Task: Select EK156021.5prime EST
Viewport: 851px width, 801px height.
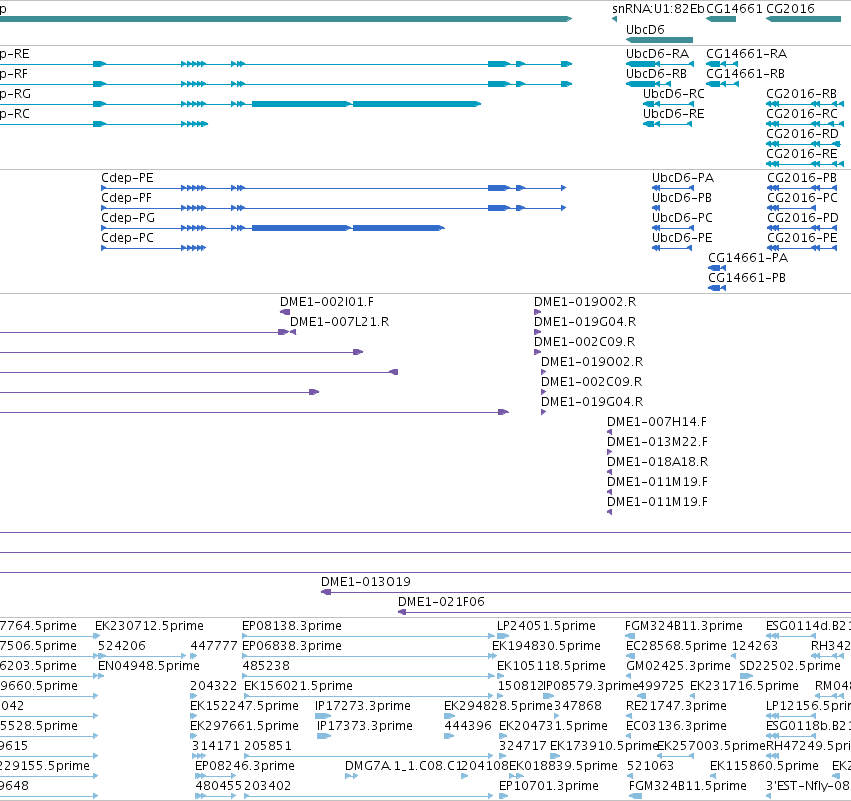Action: [369, 696]
